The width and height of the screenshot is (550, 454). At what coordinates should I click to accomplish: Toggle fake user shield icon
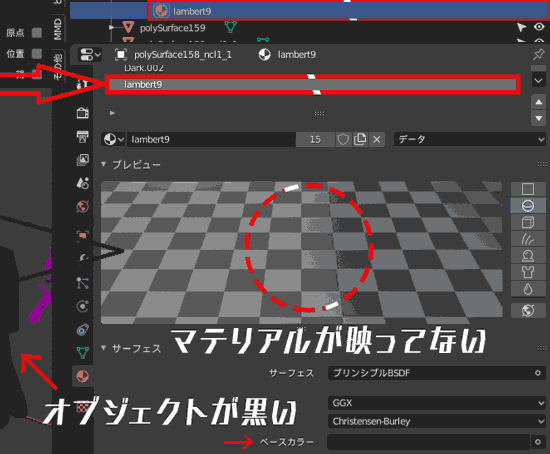[x=343, y=139]
